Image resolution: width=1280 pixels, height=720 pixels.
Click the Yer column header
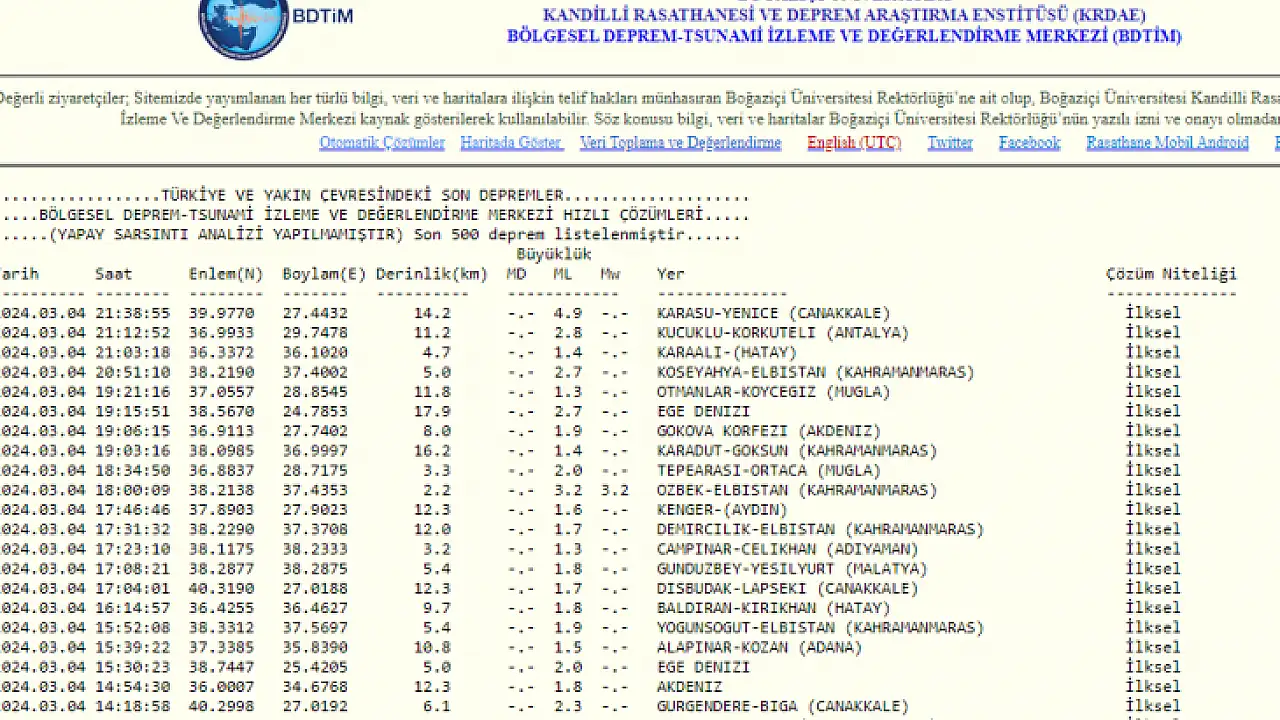click(x=670, y=274)
